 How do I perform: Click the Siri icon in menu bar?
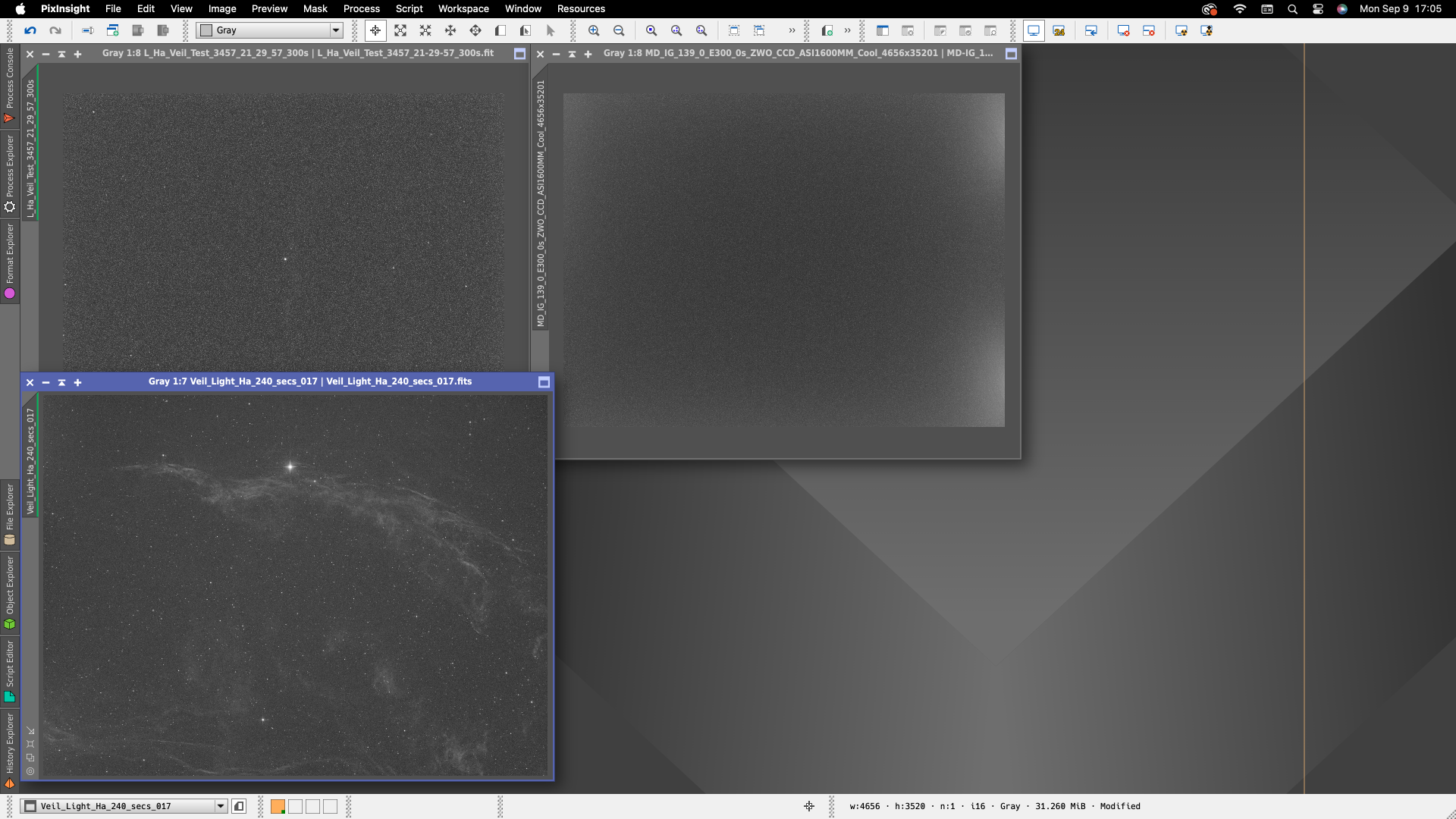tap(1342, 9)
